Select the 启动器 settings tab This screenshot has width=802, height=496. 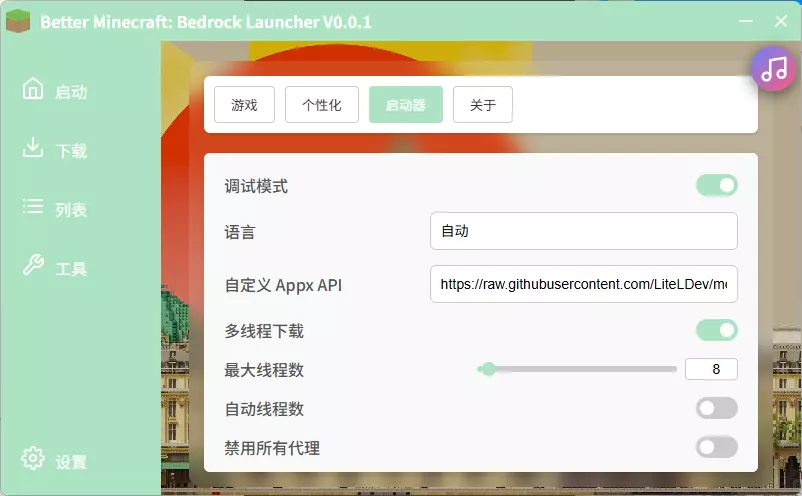(x=406, y=105)
